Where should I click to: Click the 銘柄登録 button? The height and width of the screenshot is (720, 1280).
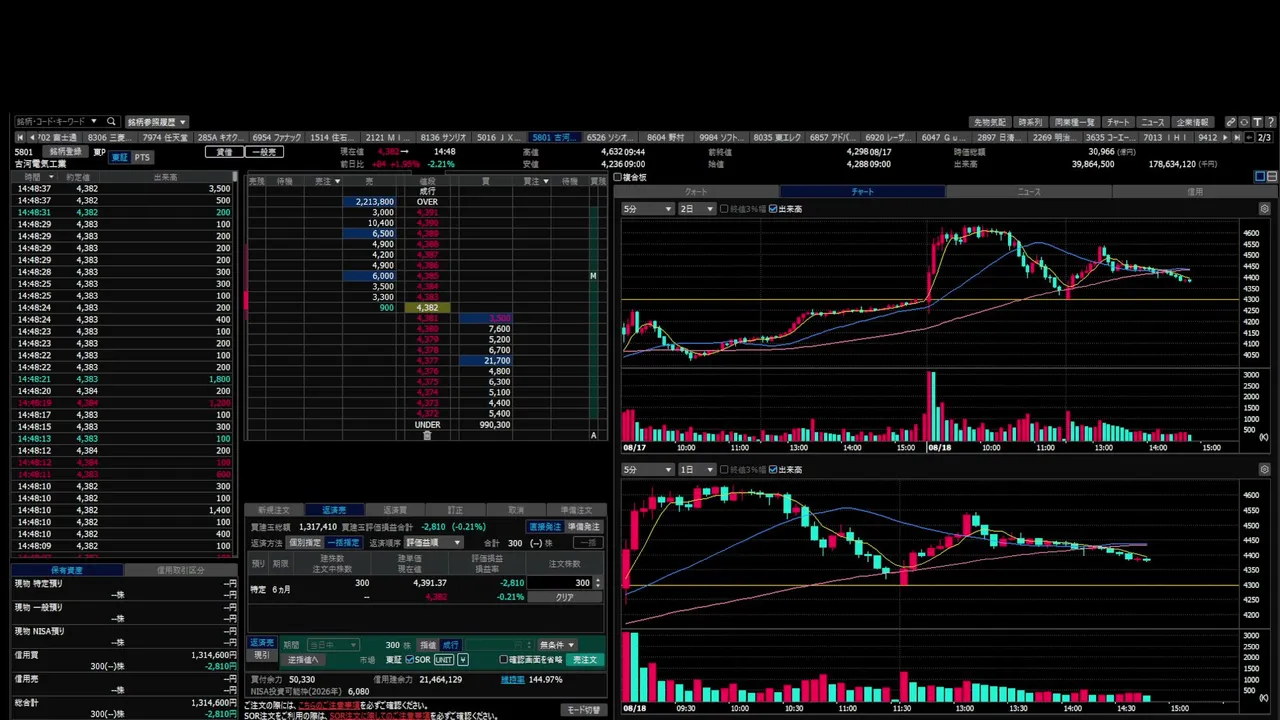pos(66,152)
